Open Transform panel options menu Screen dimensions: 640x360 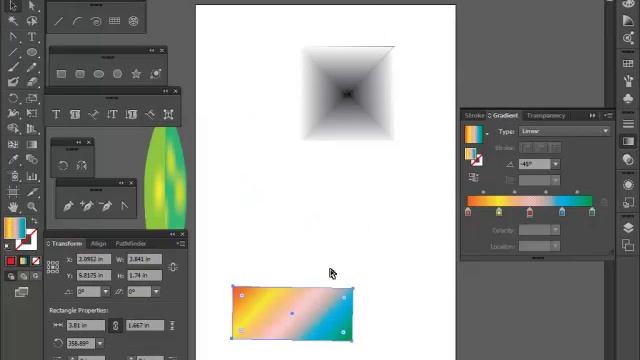(181, 244)
